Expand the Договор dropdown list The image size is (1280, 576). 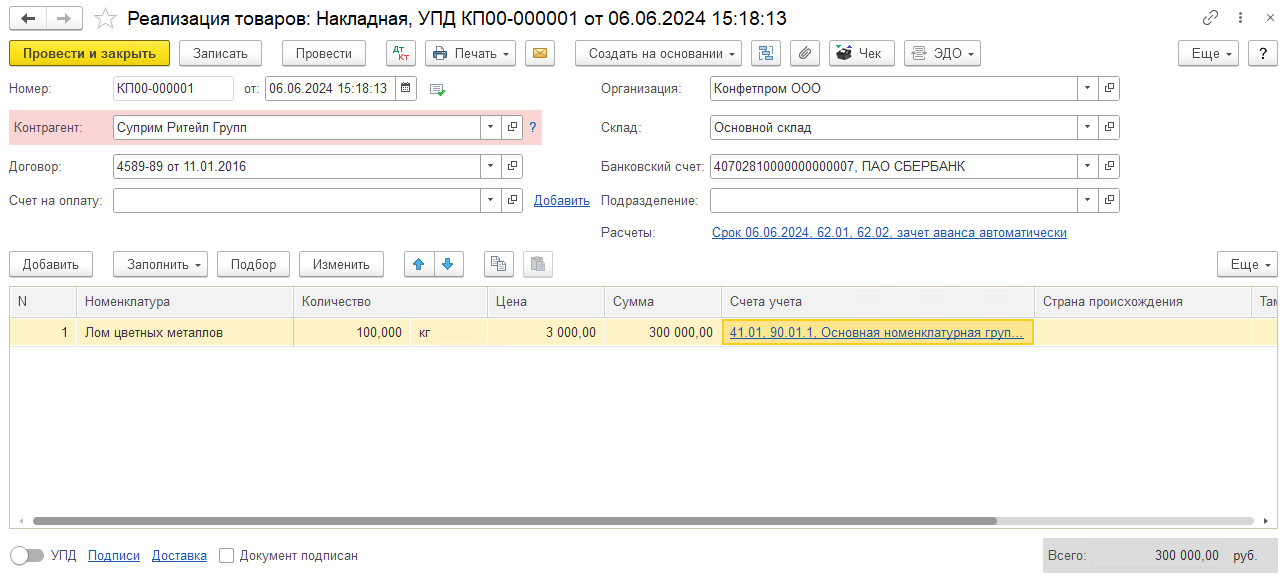[x=491, y=166]
